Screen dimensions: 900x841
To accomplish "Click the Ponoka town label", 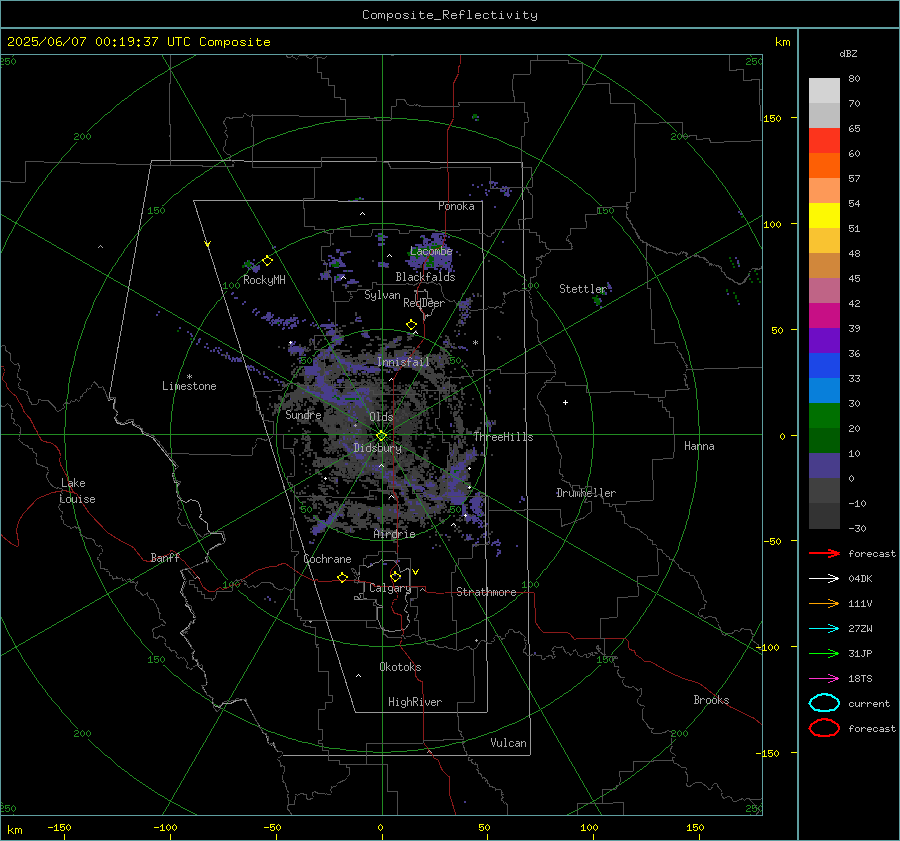I will click(x=456, y=206).
